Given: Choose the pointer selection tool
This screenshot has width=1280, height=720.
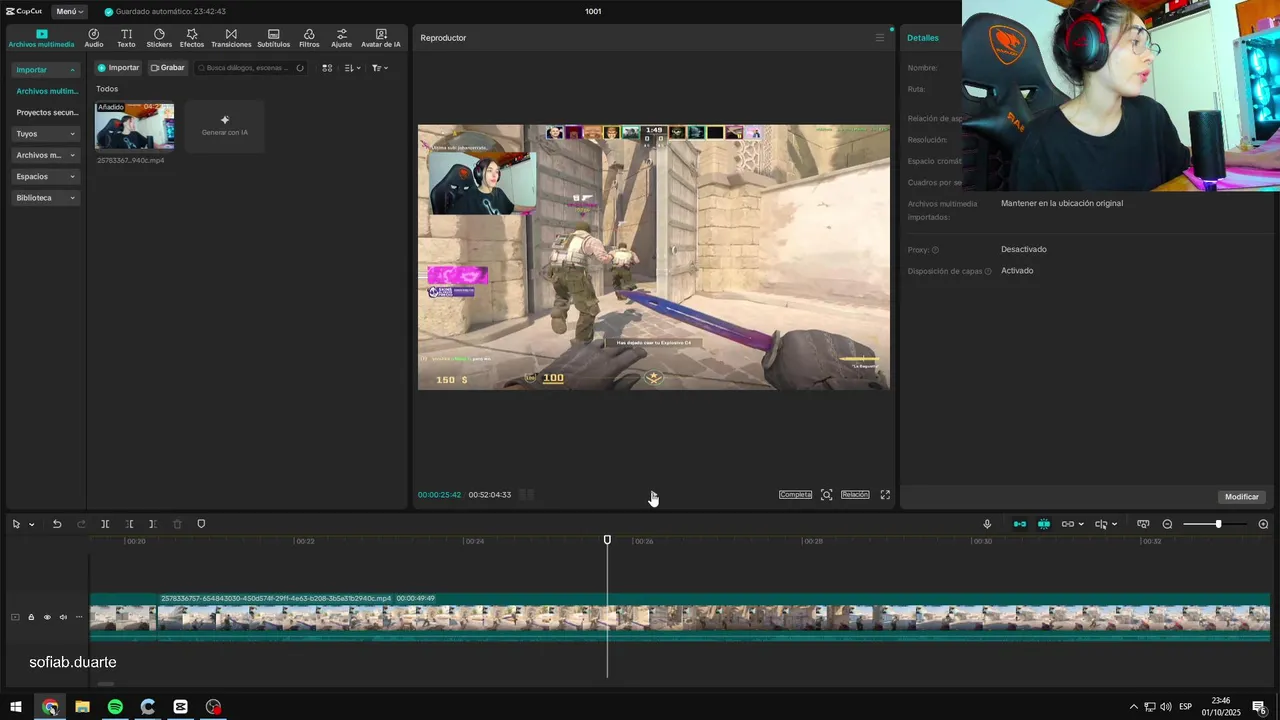Looking at the screenshot, I should (x=16, y=524).
